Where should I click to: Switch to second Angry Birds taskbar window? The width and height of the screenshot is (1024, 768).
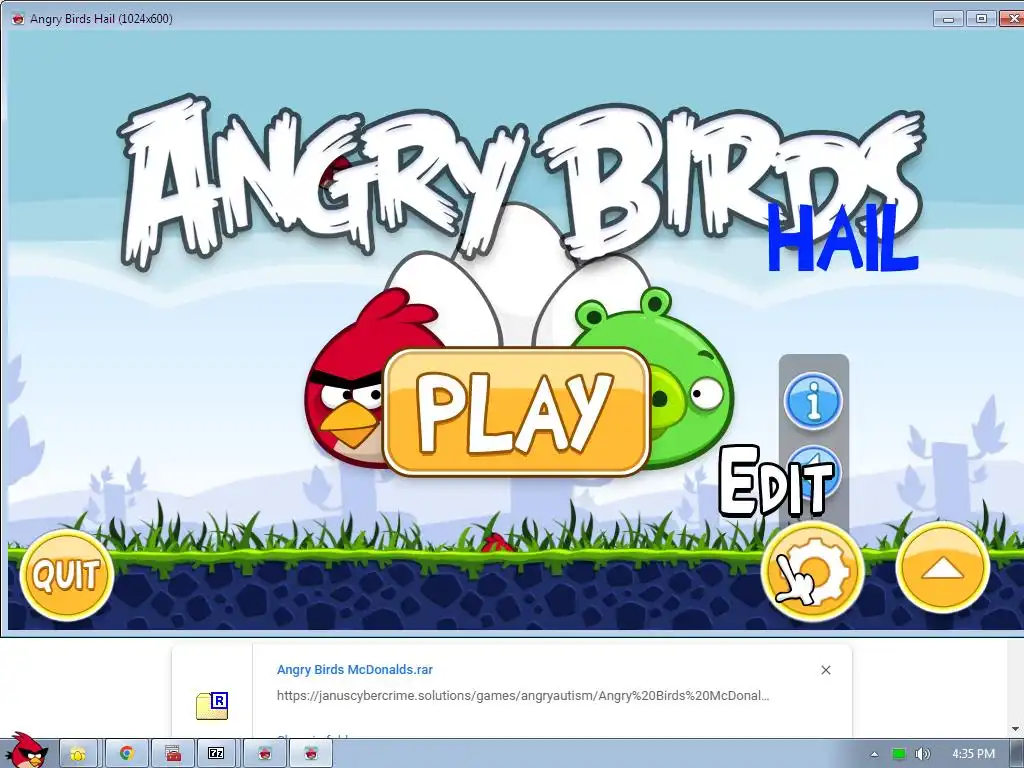tap(312, 754)
